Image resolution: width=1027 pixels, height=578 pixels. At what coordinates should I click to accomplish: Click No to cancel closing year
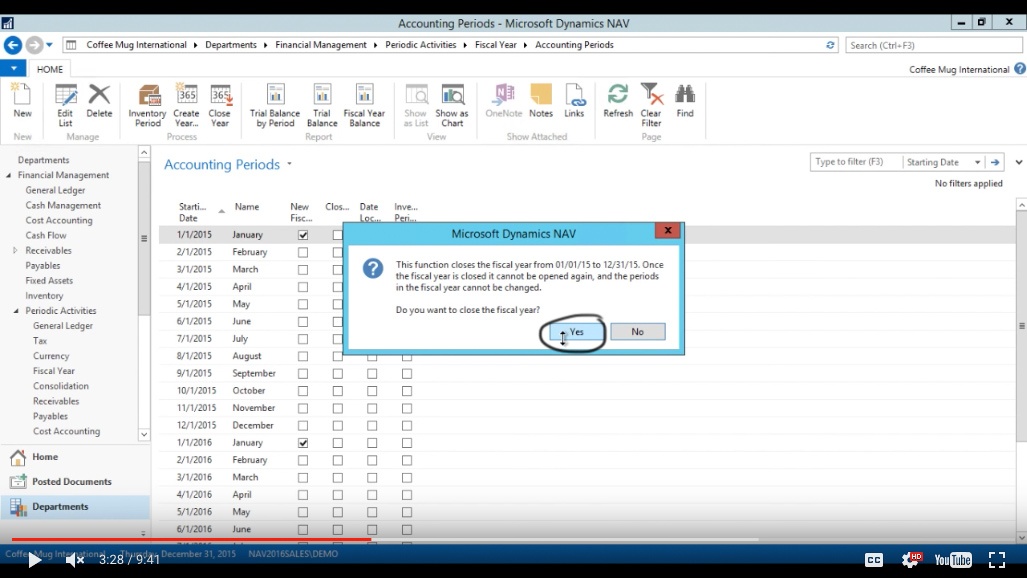[637, 332]
